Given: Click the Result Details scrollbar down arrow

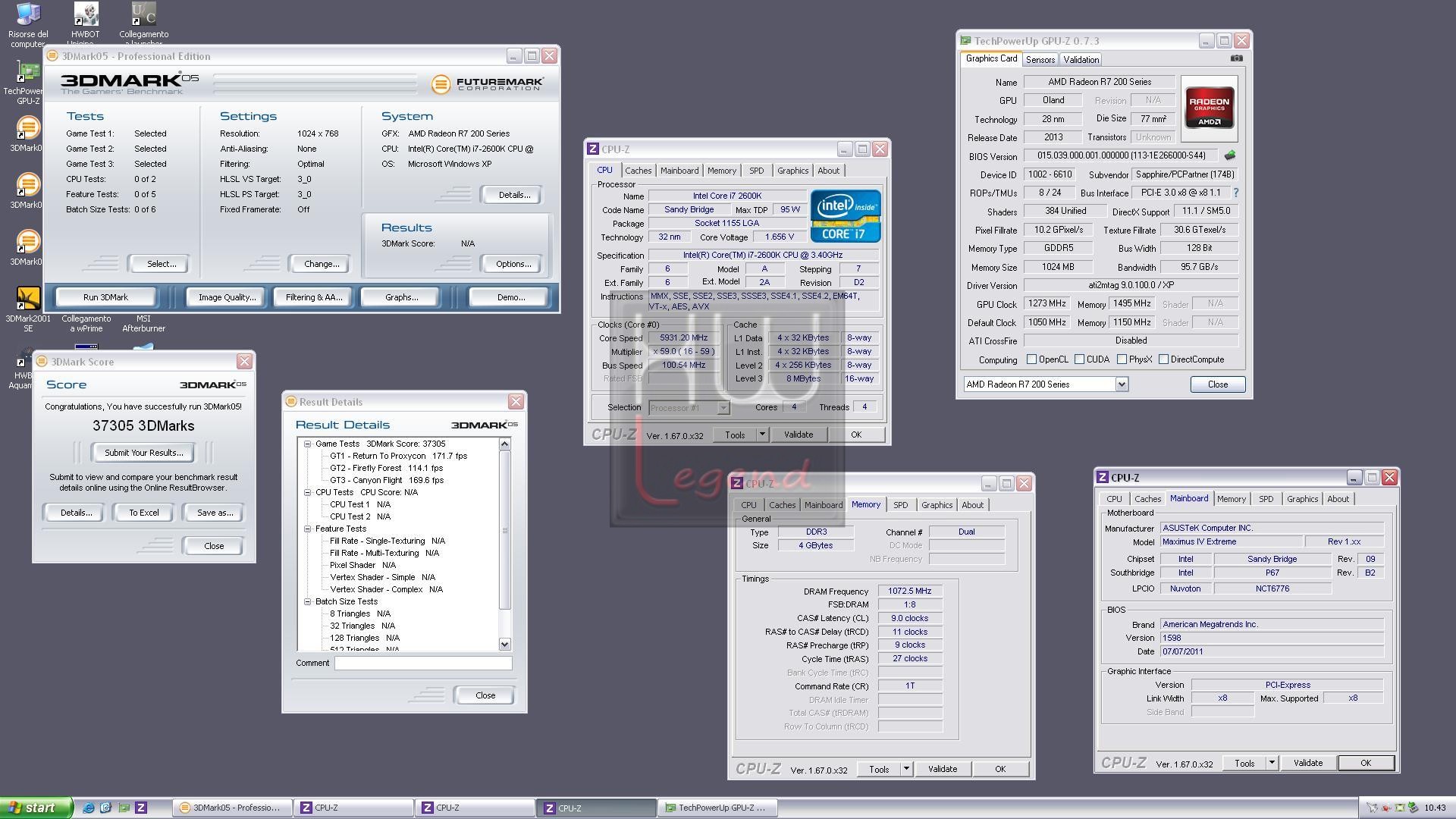Looking at the screenshot, I should pos(505,644).
